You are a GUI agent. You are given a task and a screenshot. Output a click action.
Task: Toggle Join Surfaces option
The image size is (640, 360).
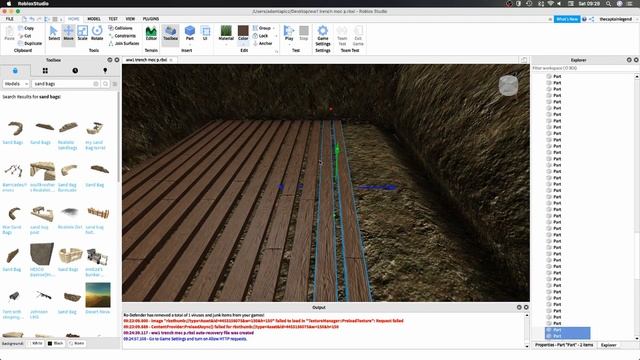(x=124, y=43)
